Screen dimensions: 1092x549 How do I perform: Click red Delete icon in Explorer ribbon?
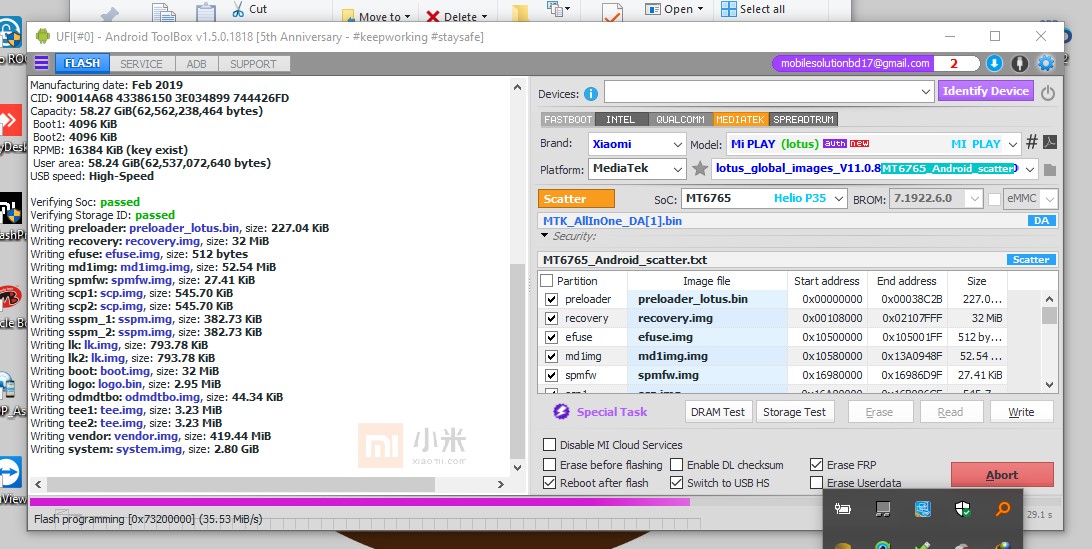pyautogui.click(x=432, y=17)
